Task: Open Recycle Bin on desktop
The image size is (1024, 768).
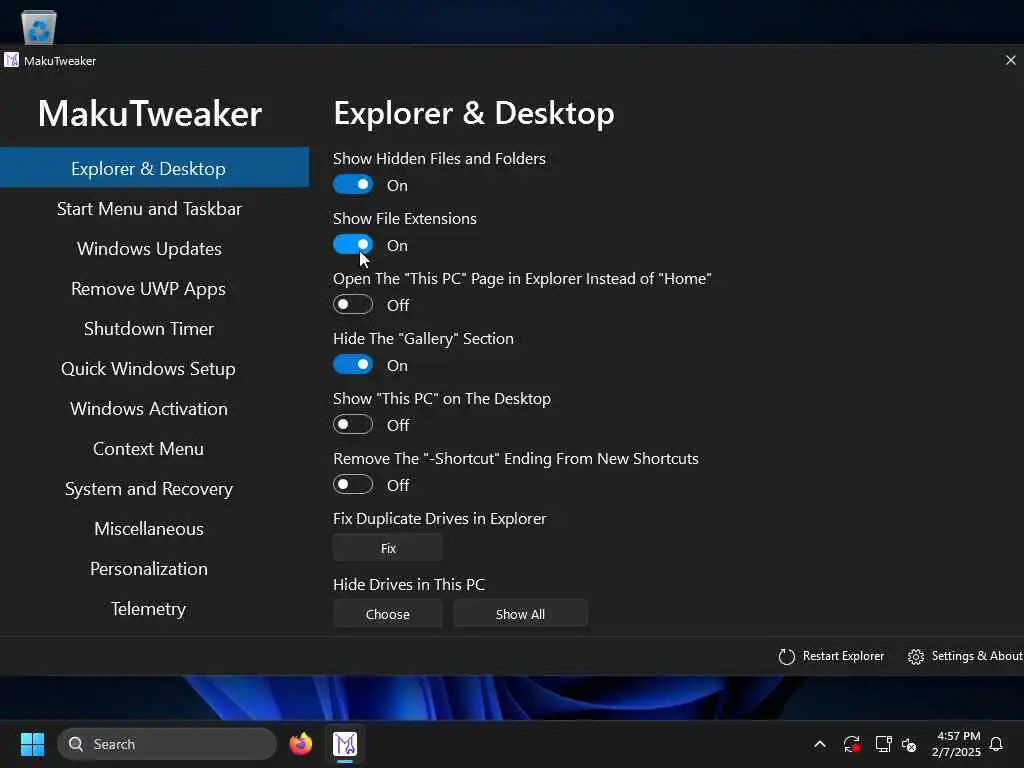Action: click(x=39, y=27)
